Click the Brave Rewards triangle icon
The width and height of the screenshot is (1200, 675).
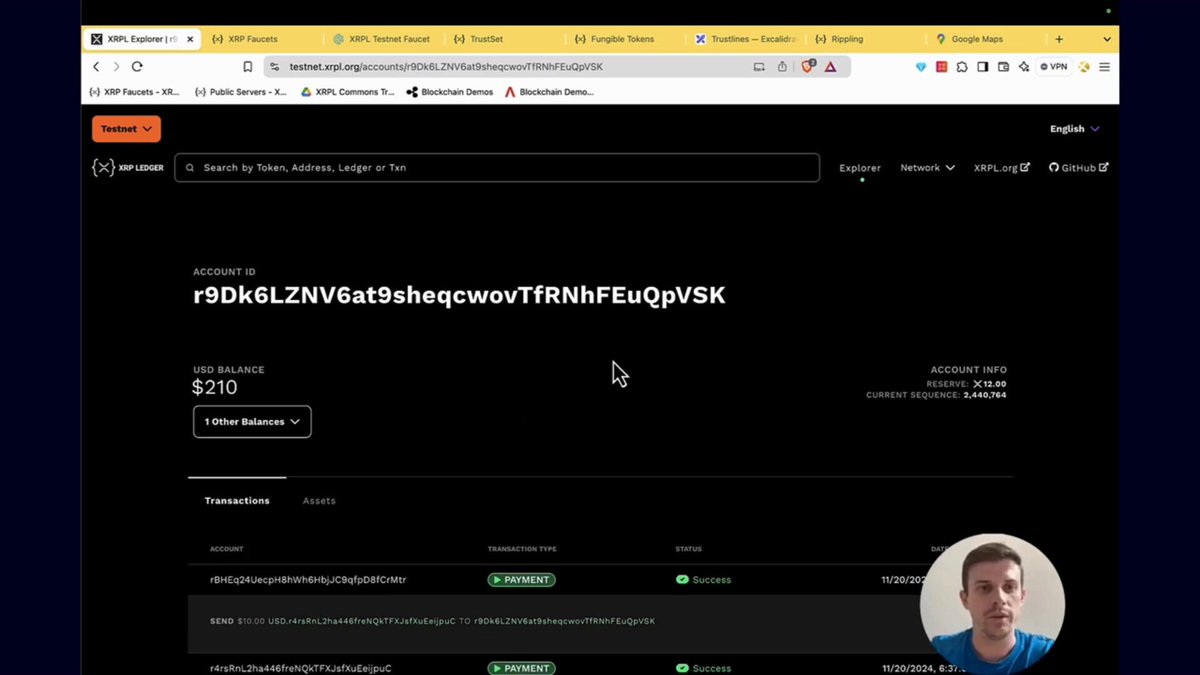point(830,67)
